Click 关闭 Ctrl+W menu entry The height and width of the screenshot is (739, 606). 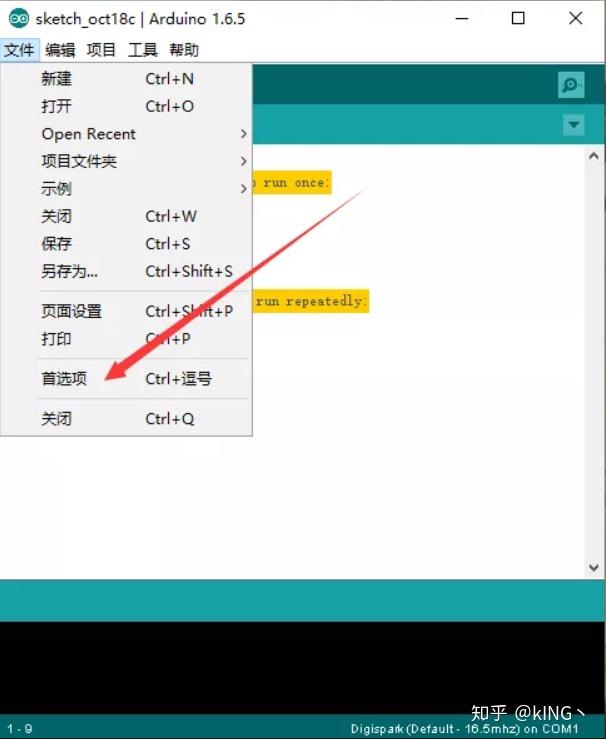(126, 216)
